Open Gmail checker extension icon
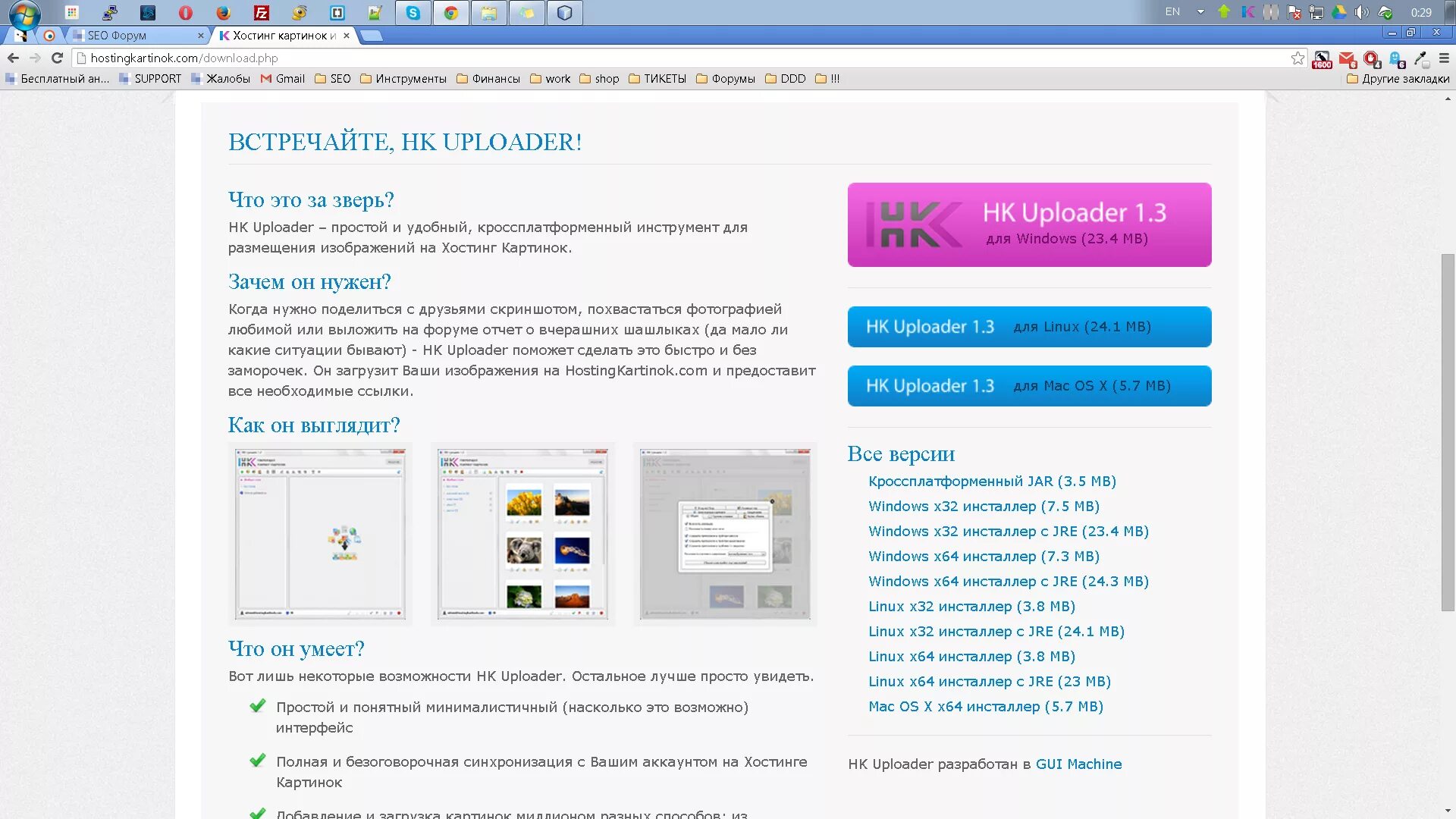 pos(1347,59)
